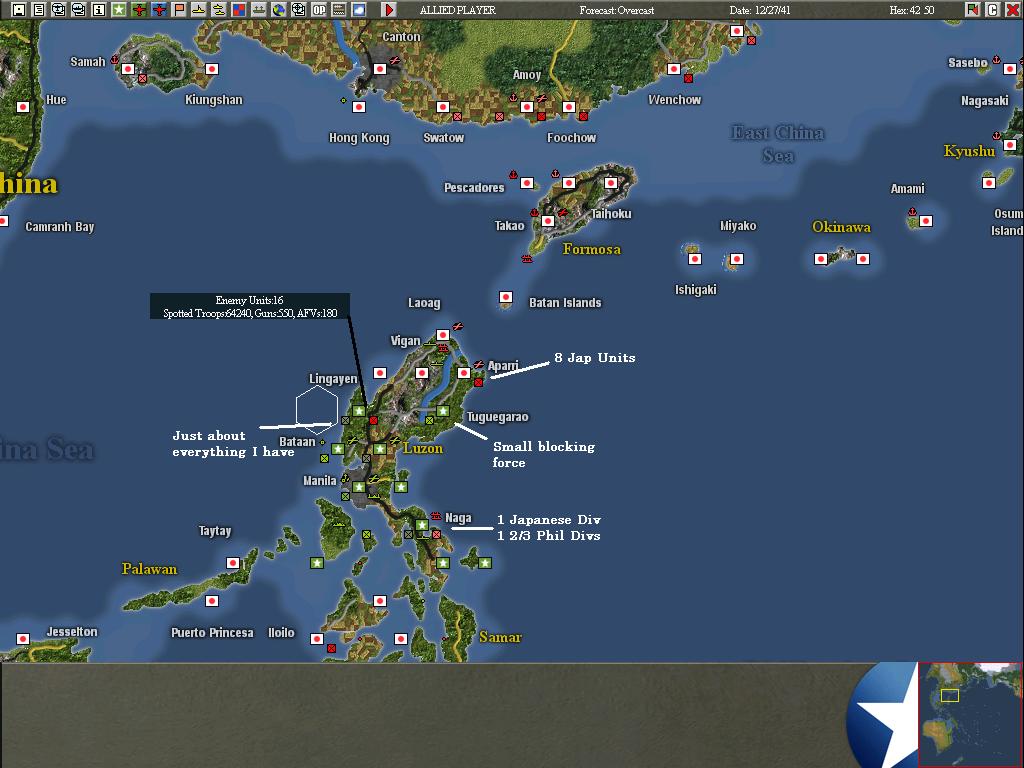The image size is (1024, 768).
Task: Click the yellow viewport rectangle in minimap
Action: tap(950, 696)
